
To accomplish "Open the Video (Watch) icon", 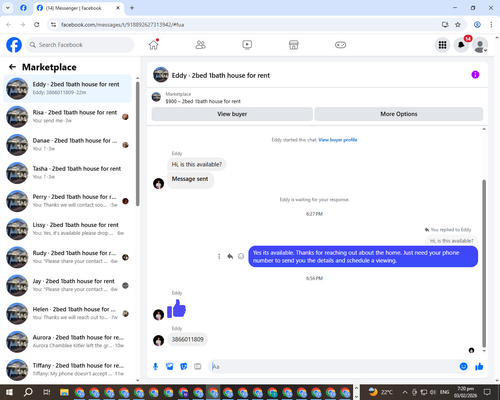I will pos(247,45).
